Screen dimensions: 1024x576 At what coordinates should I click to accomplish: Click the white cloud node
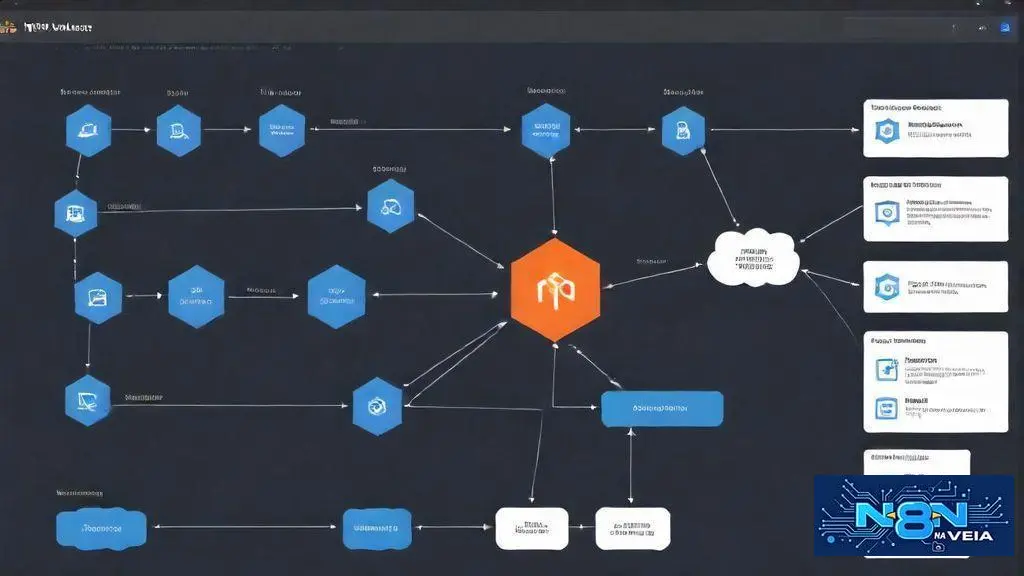coord(753,259)
